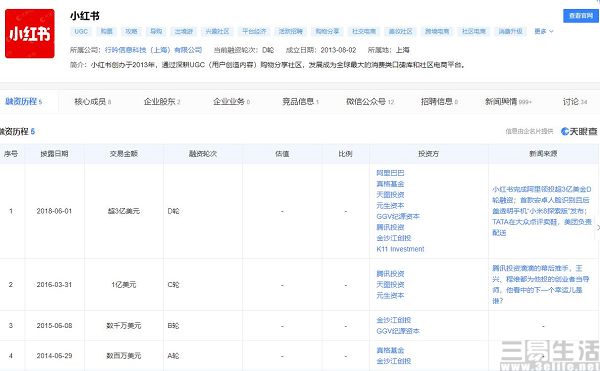Switch to the 融资历程 tab
The width and height of the screenshot is (600, 371).
click(x=23, y=101)
